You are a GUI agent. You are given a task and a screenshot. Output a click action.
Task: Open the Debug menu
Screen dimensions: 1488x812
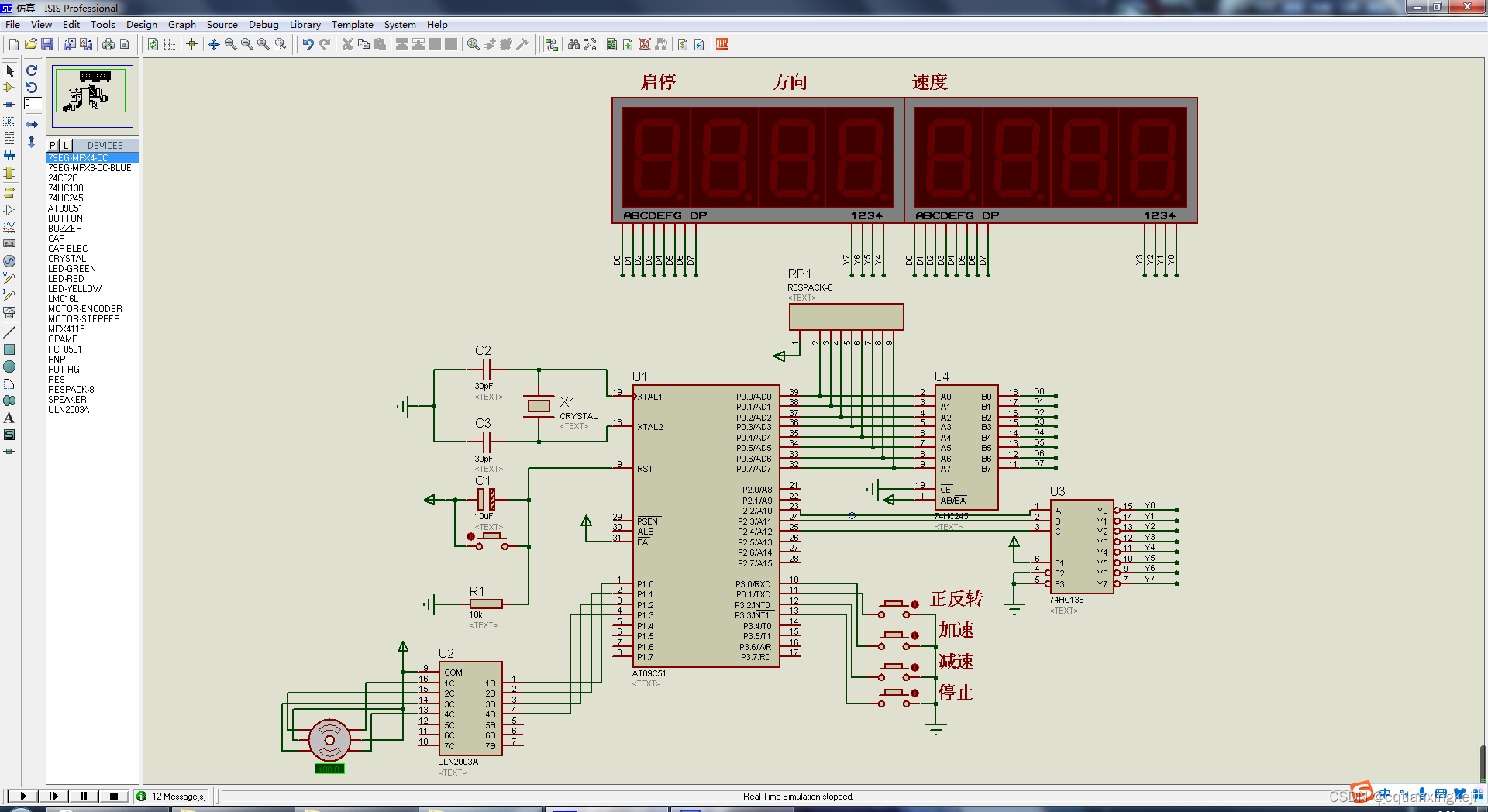(263, 24)
